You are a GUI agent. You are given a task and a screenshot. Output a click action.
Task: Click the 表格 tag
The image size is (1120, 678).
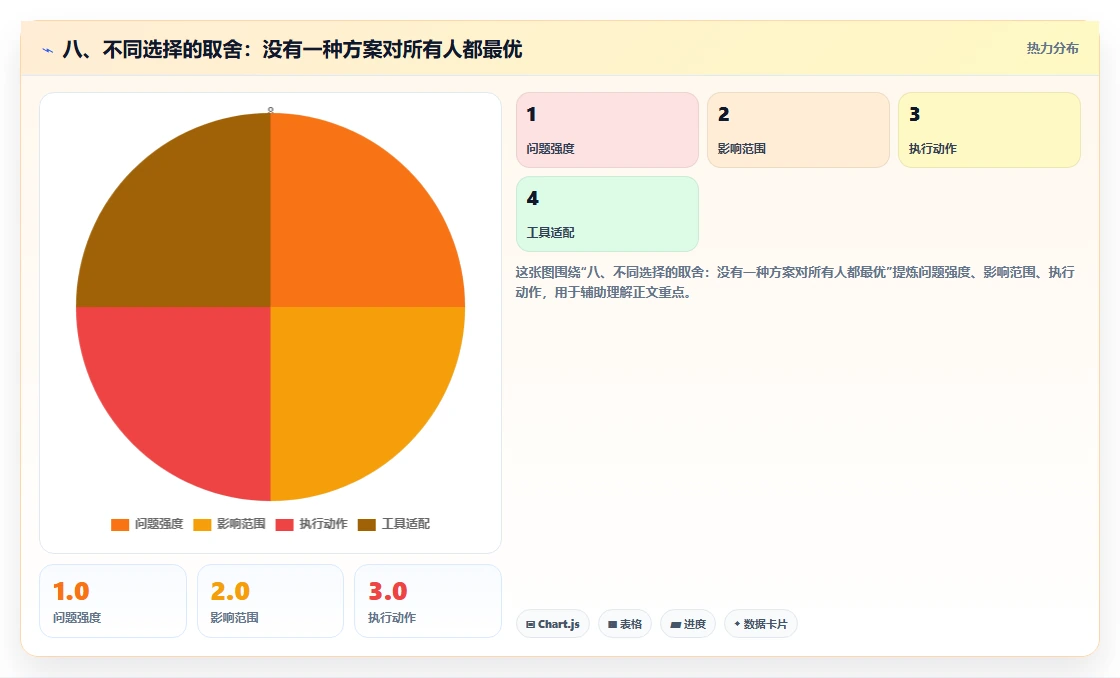pos(625,624)
